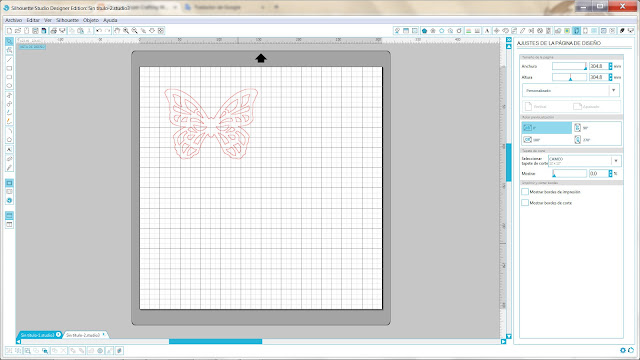Select the Draw a line tool

click(x=9, y=60)
